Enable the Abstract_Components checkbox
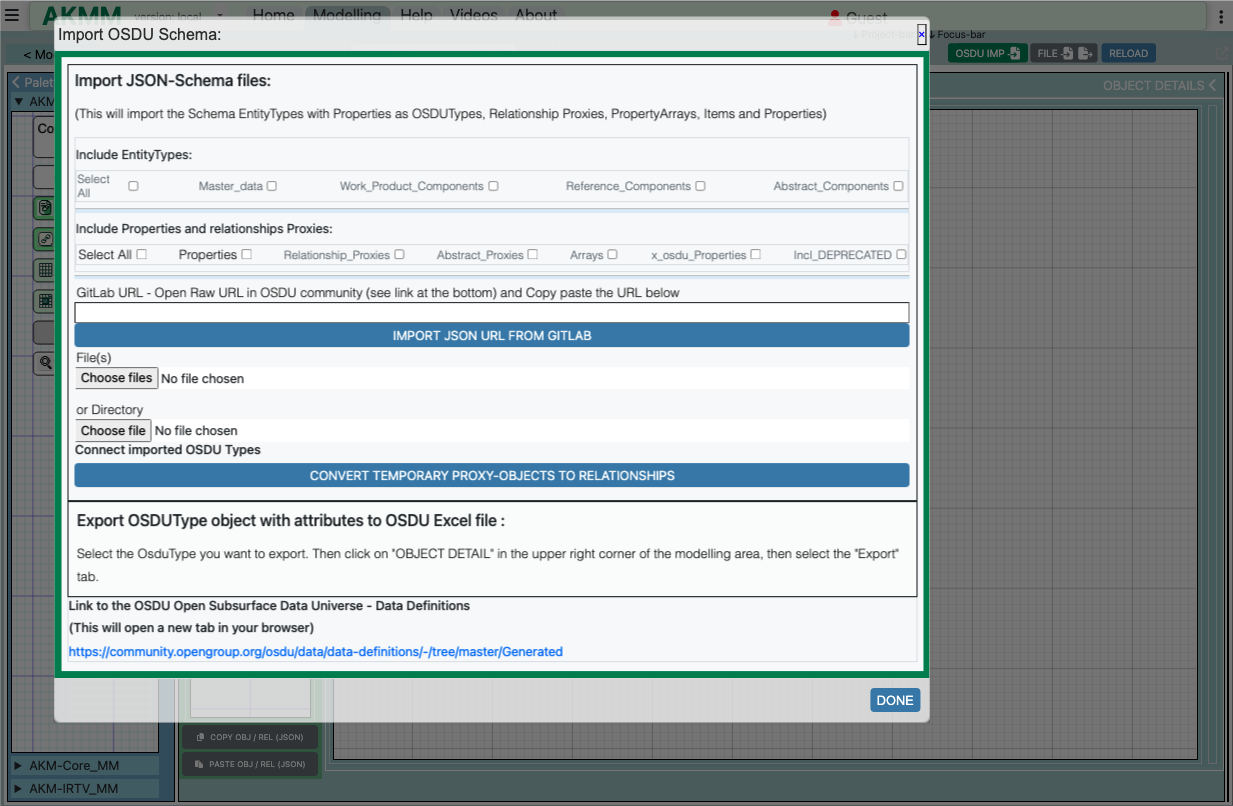Viewport: 1233px width, 806px height. point(898,185)
